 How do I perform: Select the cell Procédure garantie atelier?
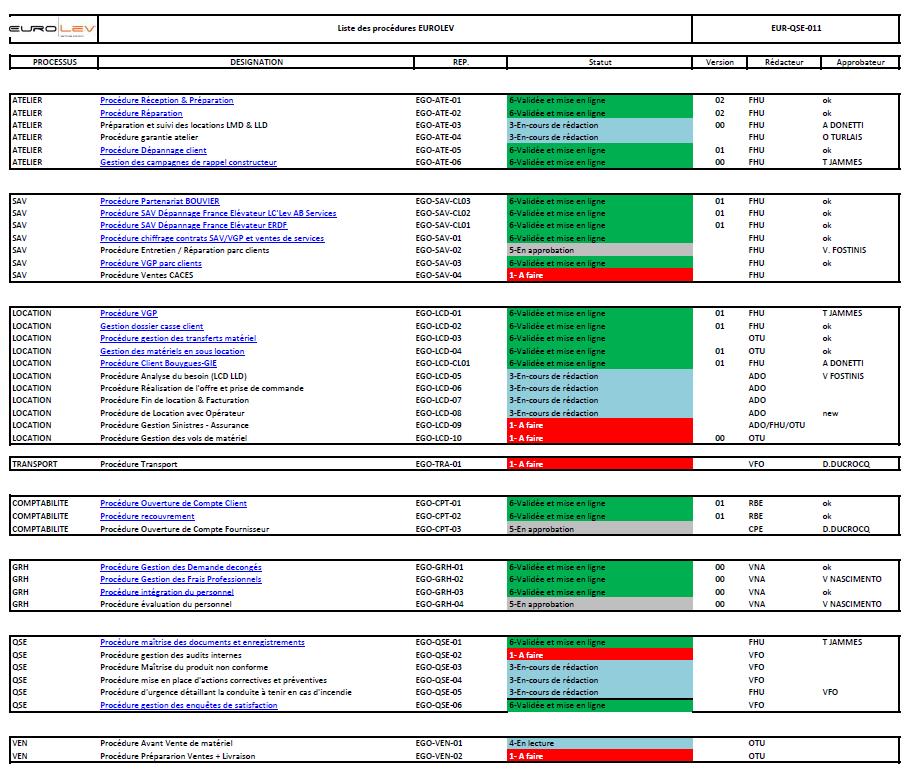point(149,137)
